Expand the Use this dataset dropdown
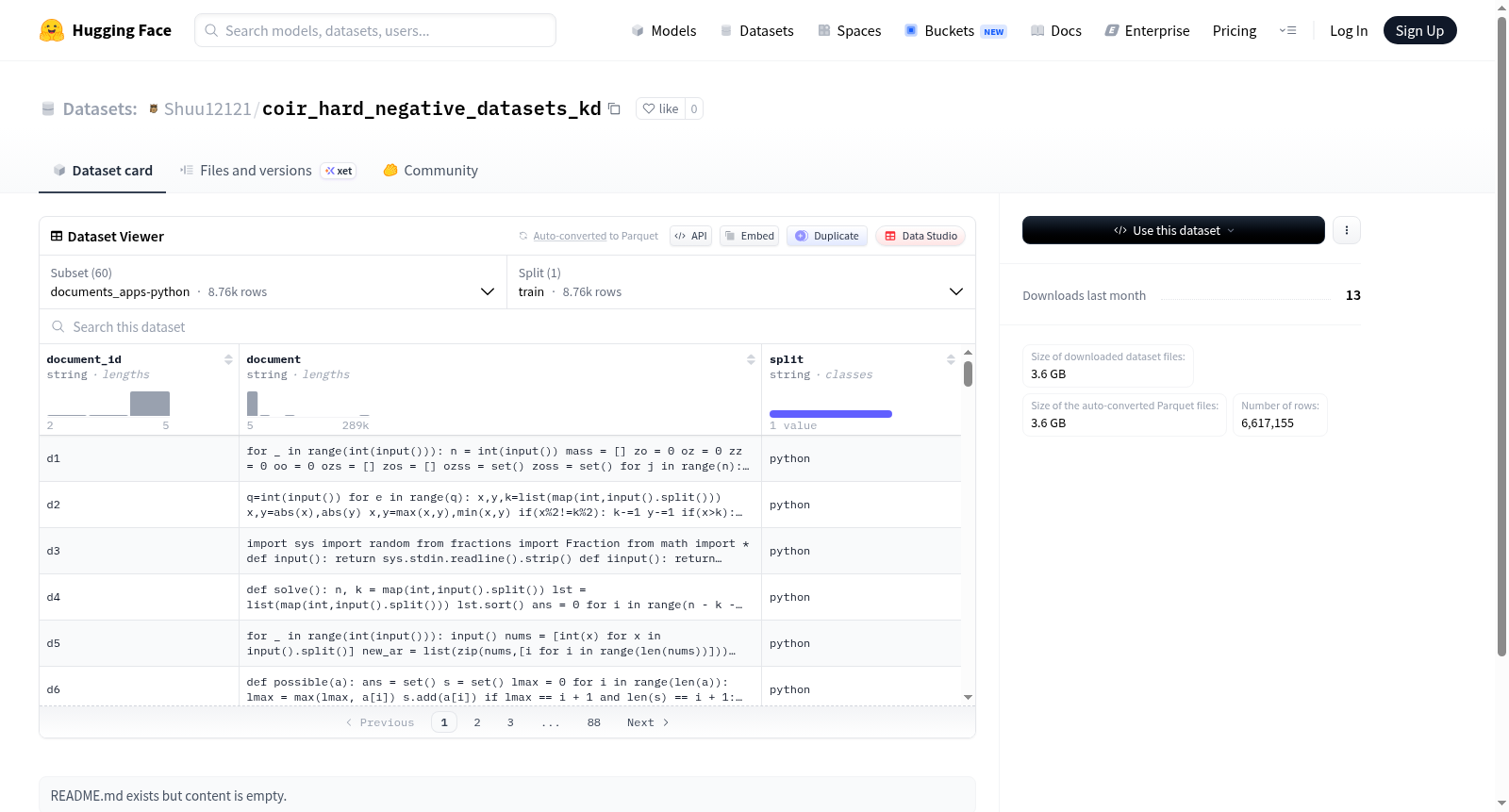 coord(1173,230)
